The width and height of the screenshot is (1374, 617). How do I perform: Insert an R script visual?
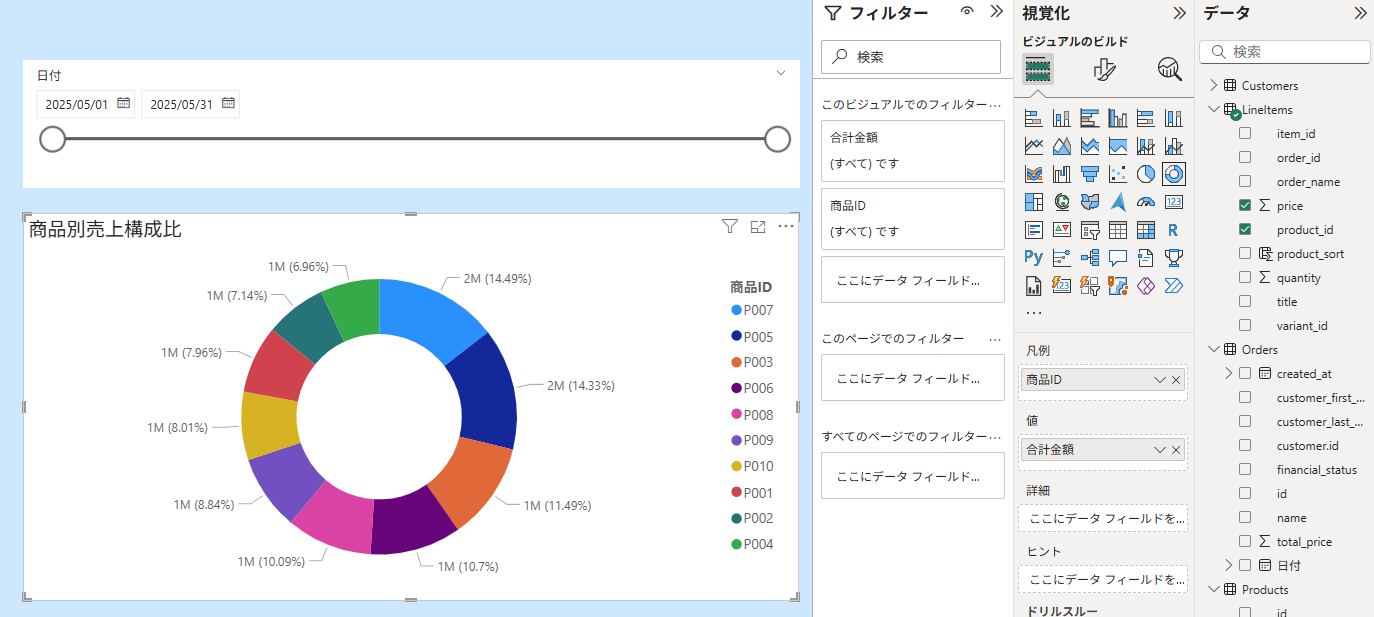coord(1174,230)
